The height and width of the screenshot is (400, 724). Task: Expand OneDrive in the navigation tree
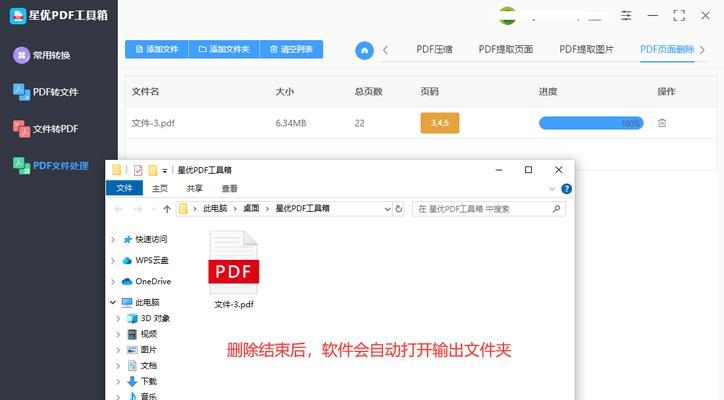pyautogui.click(x=113, y=282)
